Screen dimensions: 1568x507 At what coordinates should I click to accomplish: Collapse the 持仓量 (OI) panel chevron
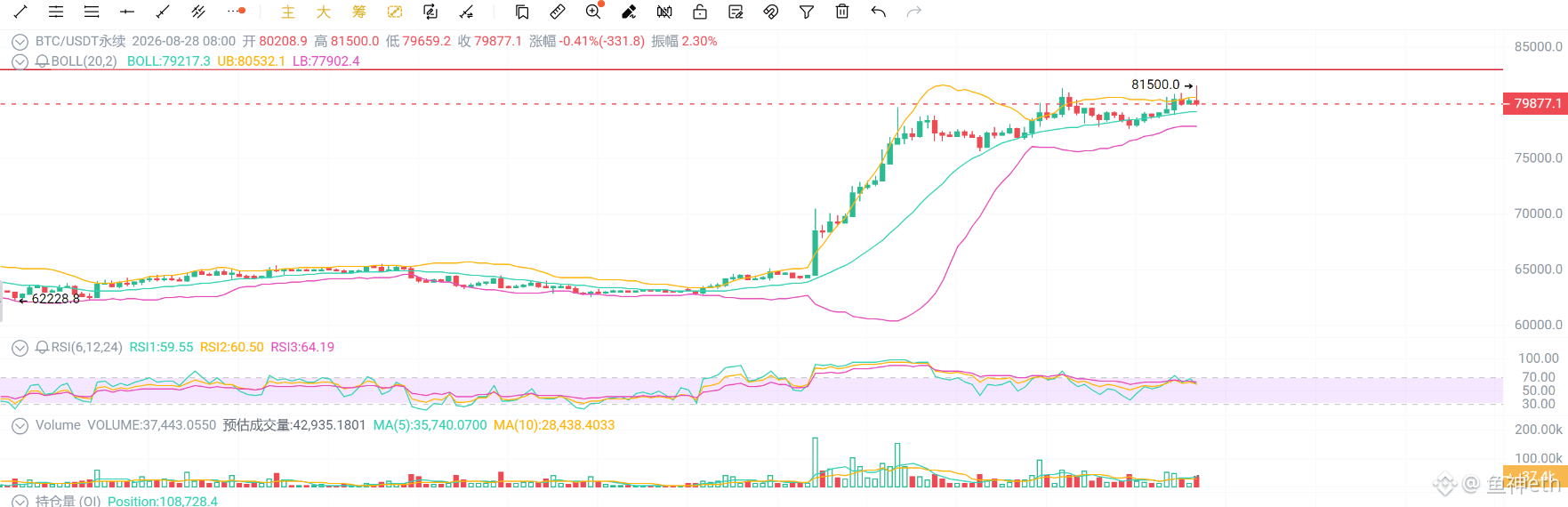[20, 502]
